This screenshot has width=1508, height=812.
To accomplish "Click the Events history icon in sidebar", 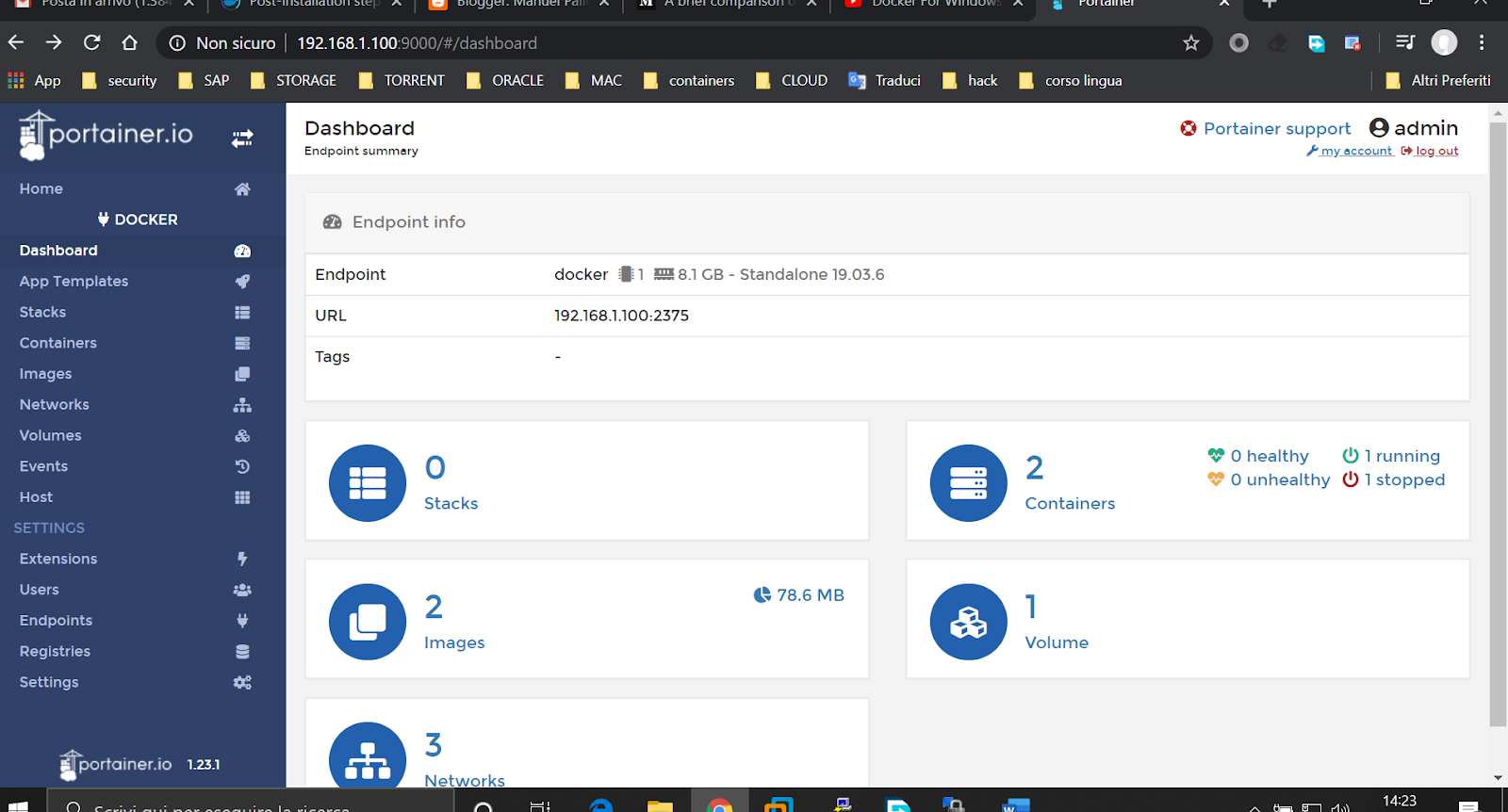I will coord(242,466).
